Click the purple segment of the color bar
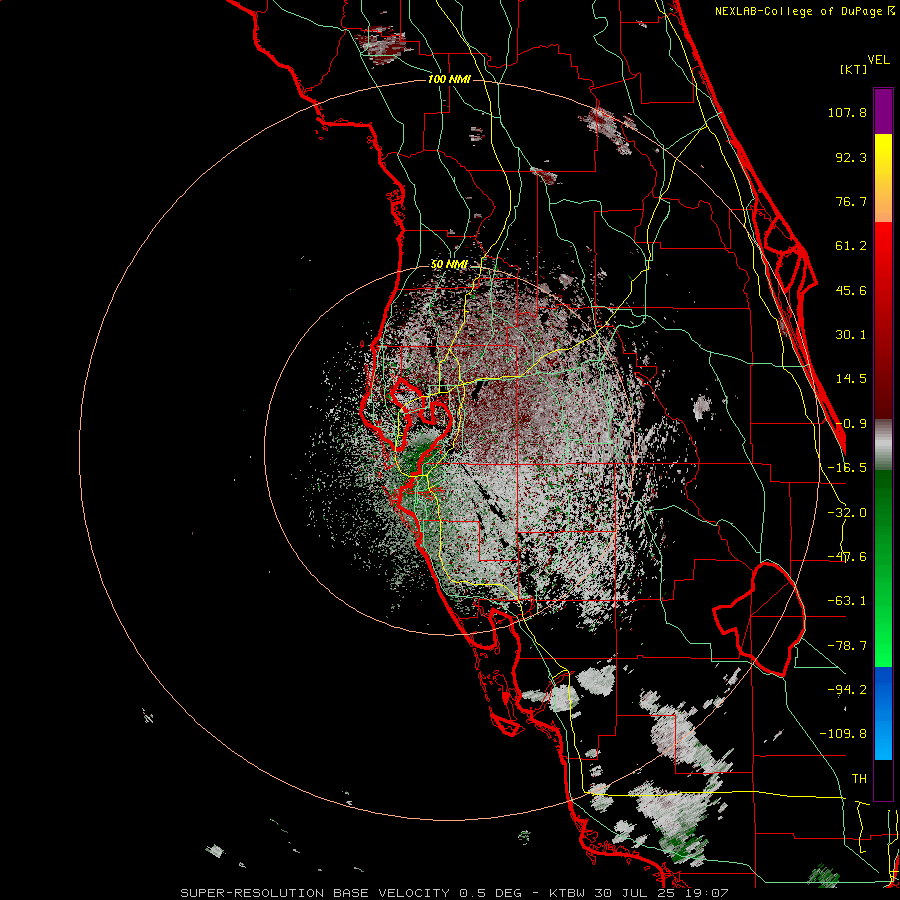Image resolution: width=900 pixels, height=900 pixels. (x=883, y=111)
